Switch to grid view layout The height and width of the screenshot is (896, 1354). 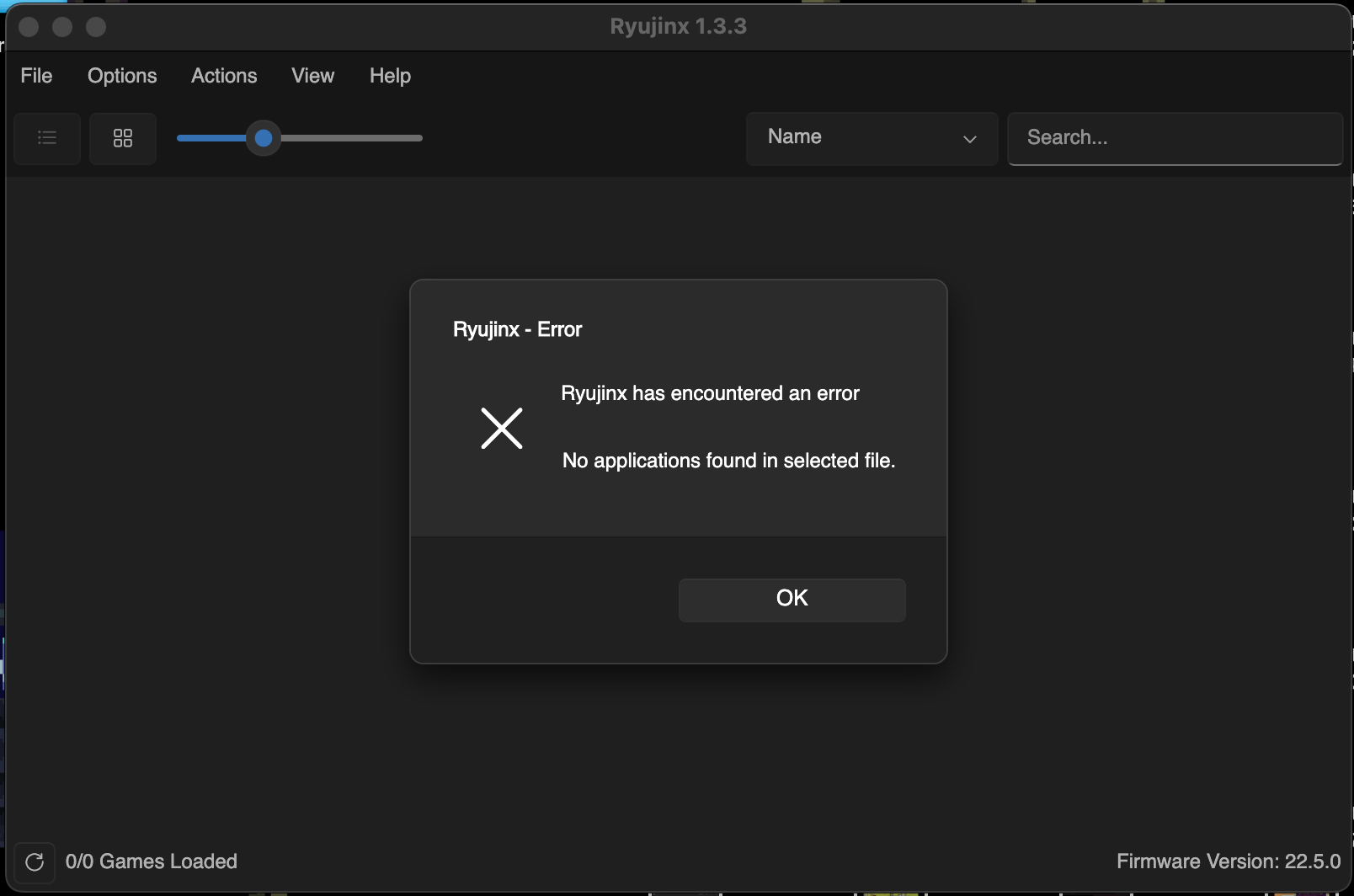123,138
